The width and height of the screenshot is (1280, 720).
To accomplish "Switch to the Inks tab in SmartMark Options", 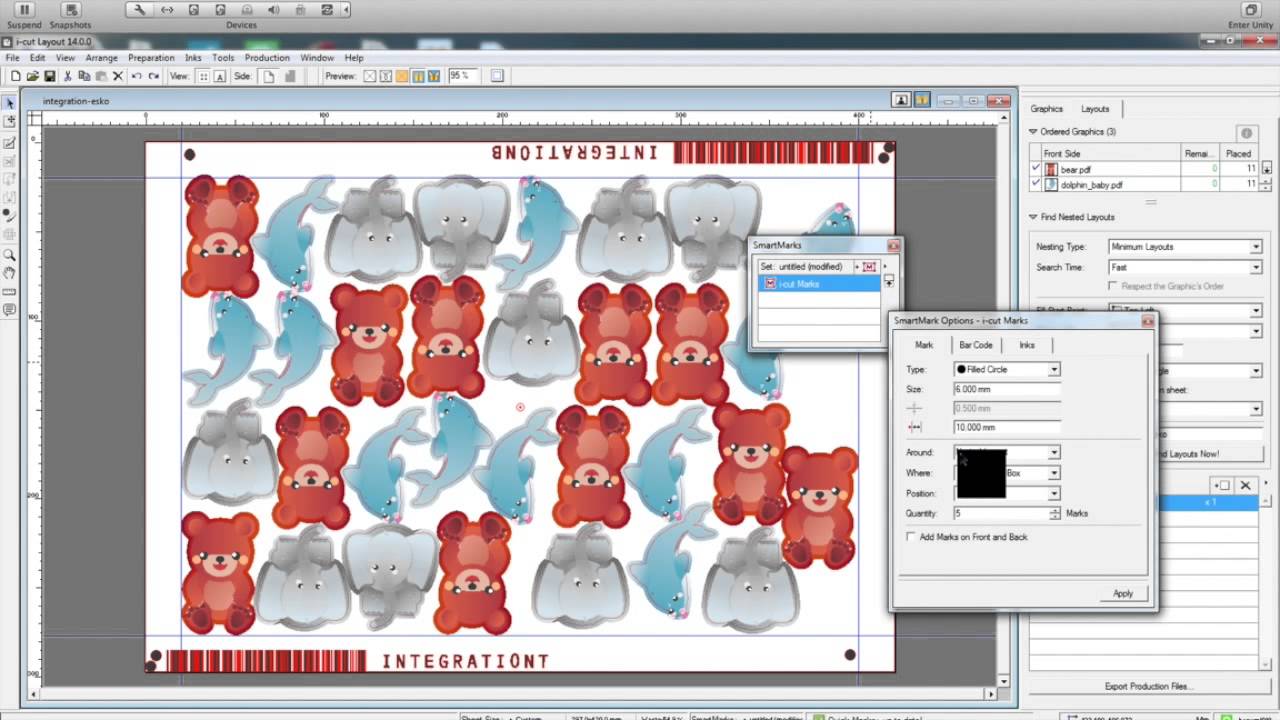I will click(1027, 345).
